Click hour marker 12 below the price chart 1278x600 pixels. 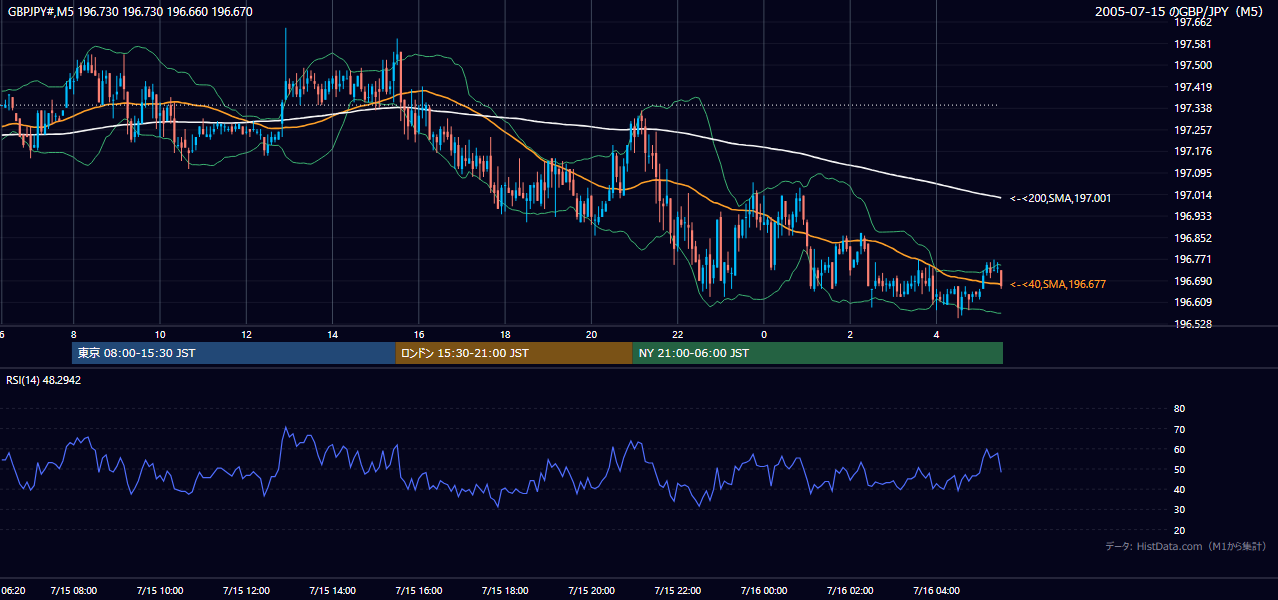click(246, 334)
